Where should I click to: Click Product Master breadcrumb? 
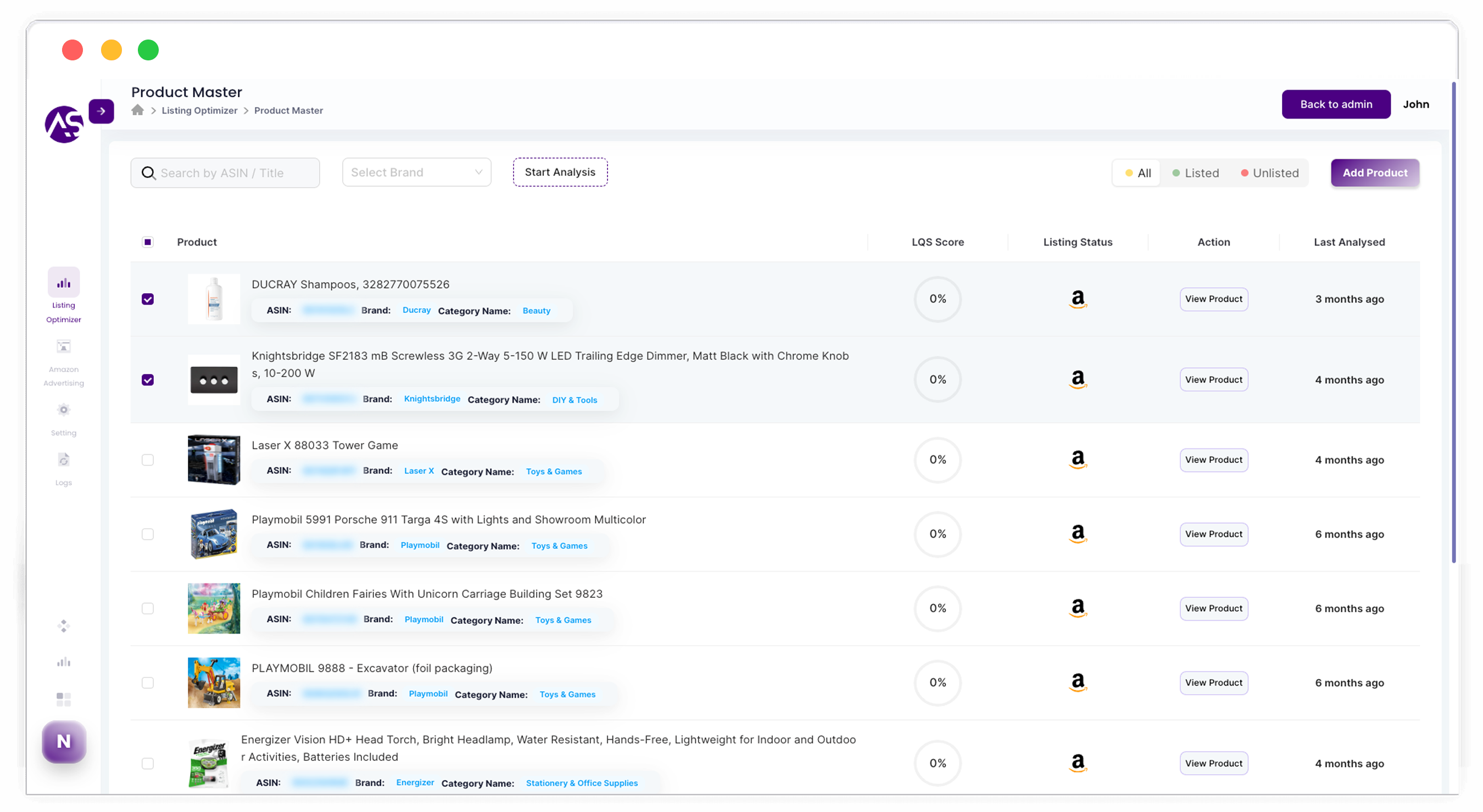[288, 110]
